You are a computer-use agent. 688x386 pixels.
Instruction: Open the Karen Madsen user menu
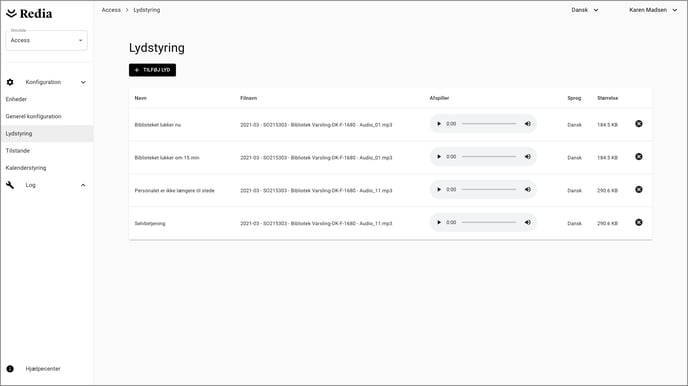coord(653,10)
